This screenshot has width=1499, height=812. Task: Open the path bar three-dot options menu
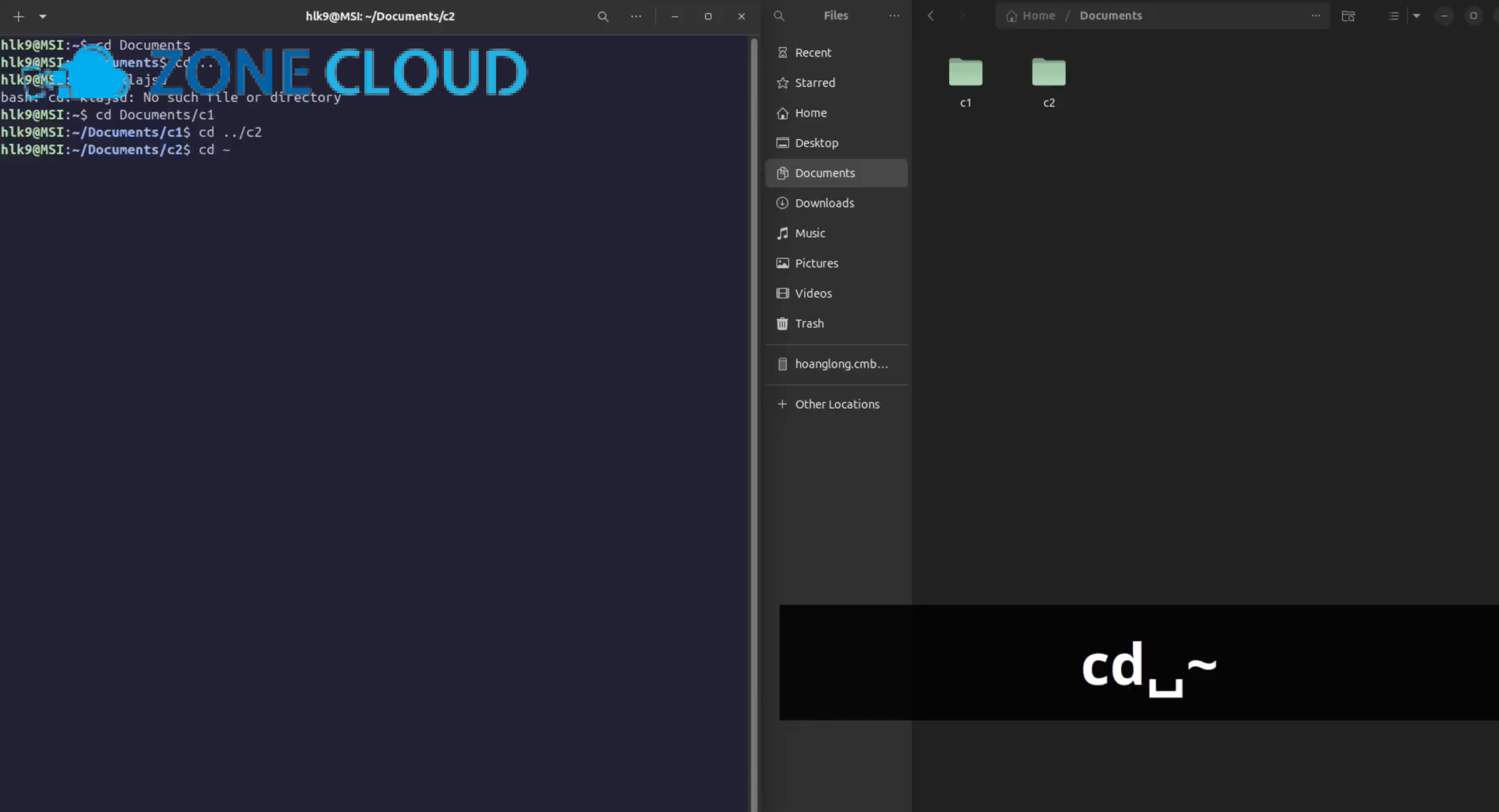click(1316, 16)
